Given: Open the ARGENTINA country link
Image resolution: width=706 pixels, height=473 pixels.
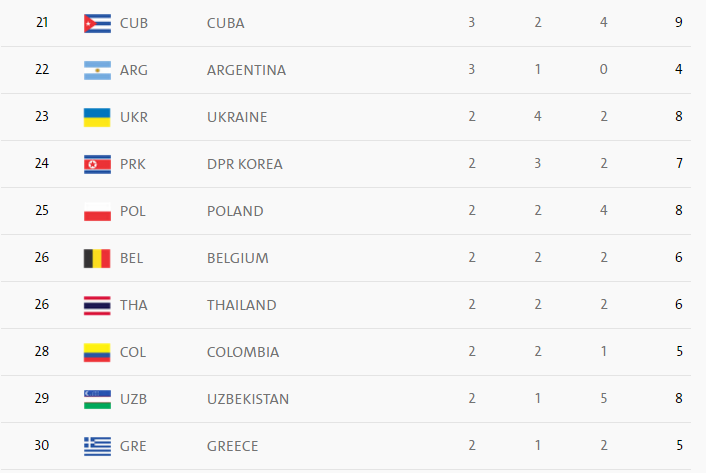Looking at the screenshot, I should [246, 70].
